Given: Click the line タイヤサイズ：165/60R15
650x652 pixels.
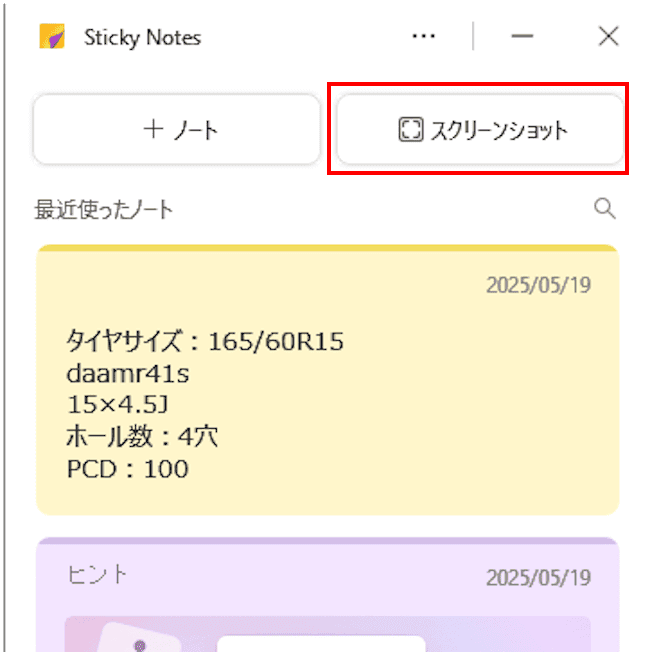Looking at the screenshot, I should pos(205,341).
